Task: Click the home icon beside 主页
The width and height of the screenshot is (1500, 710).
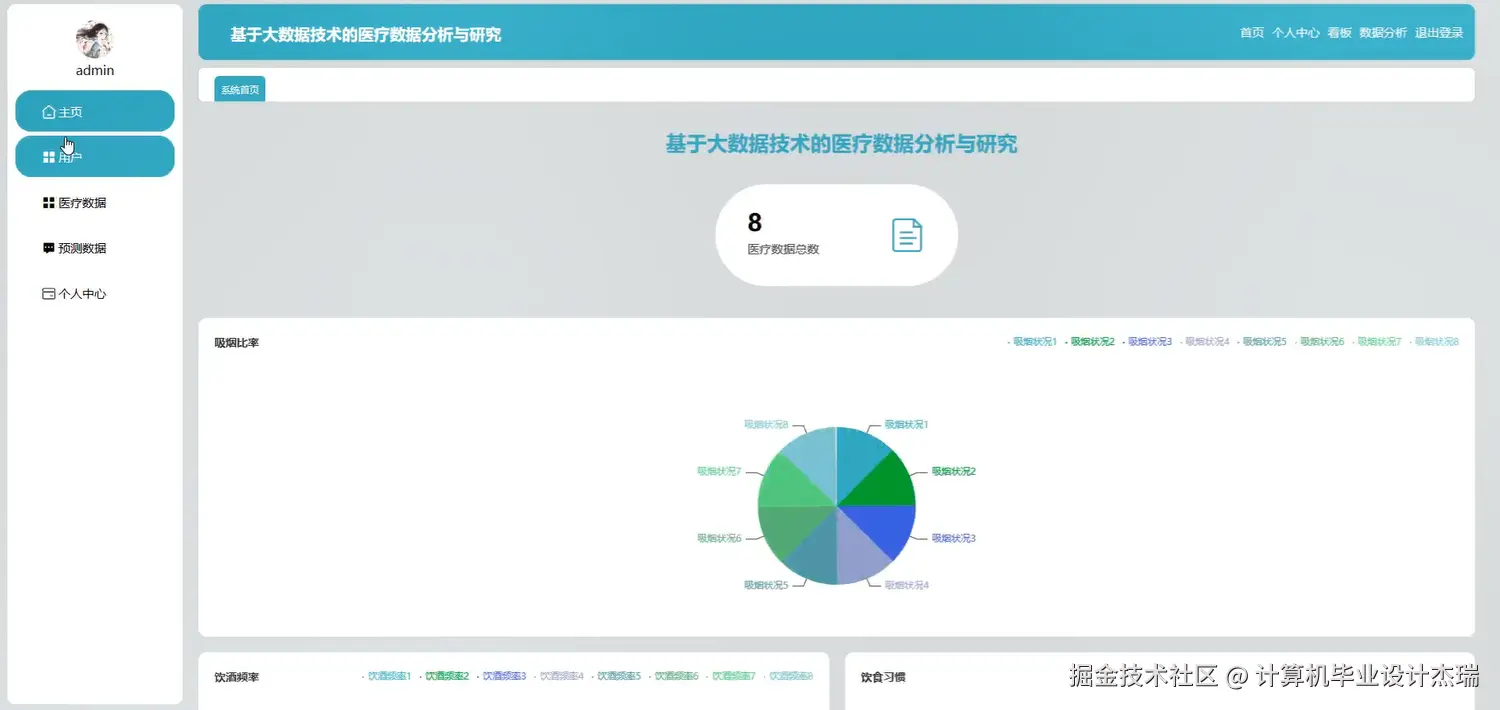Action: [48, 112]
